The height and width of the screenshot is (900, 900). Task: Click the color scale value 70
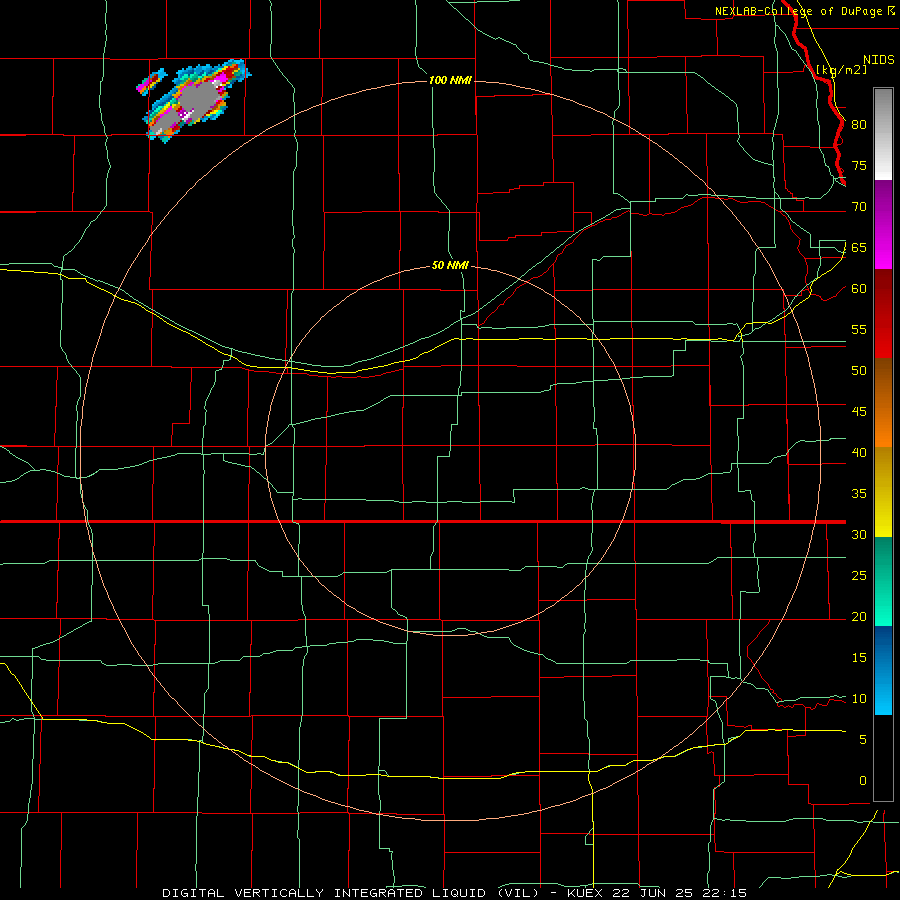point(859,207)
